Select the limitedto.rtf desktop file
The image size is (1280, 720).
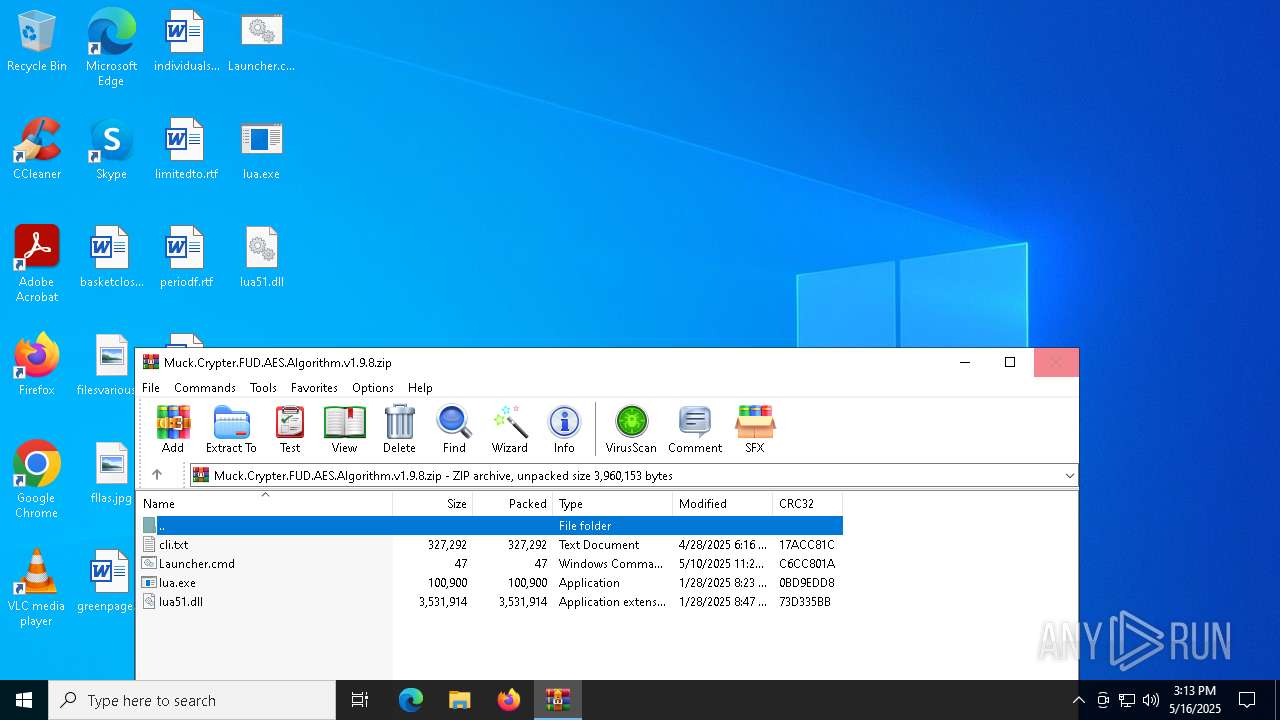point(186,149)
